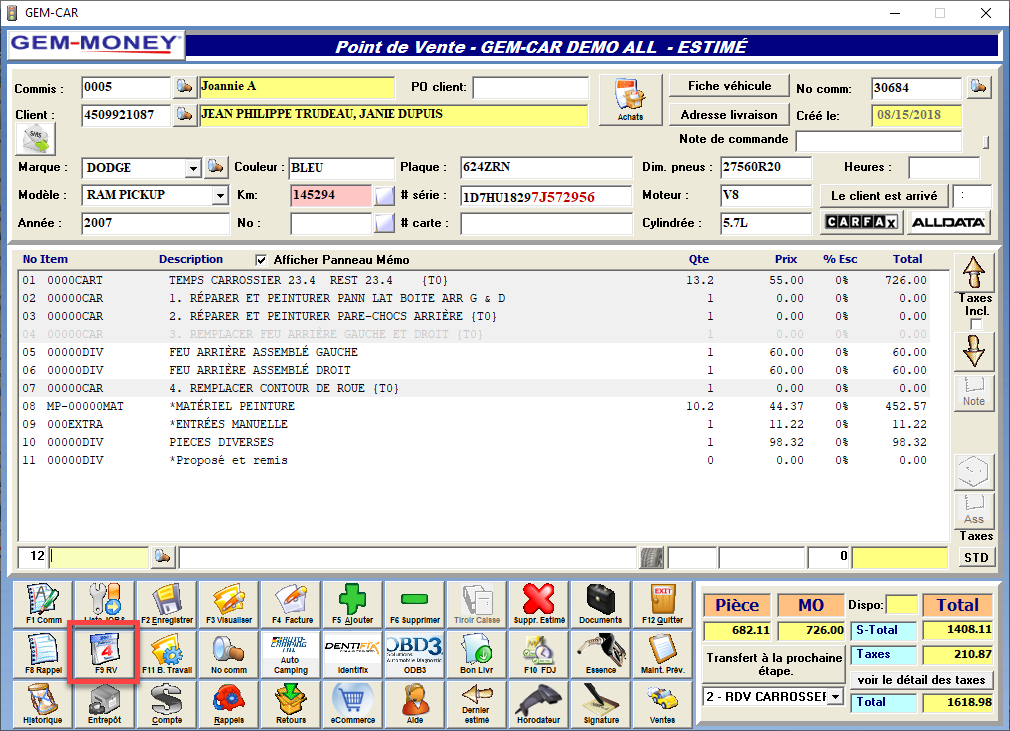
Task: Open the ODB3 diagnostic tool
Action: click(x=415, y=654)
